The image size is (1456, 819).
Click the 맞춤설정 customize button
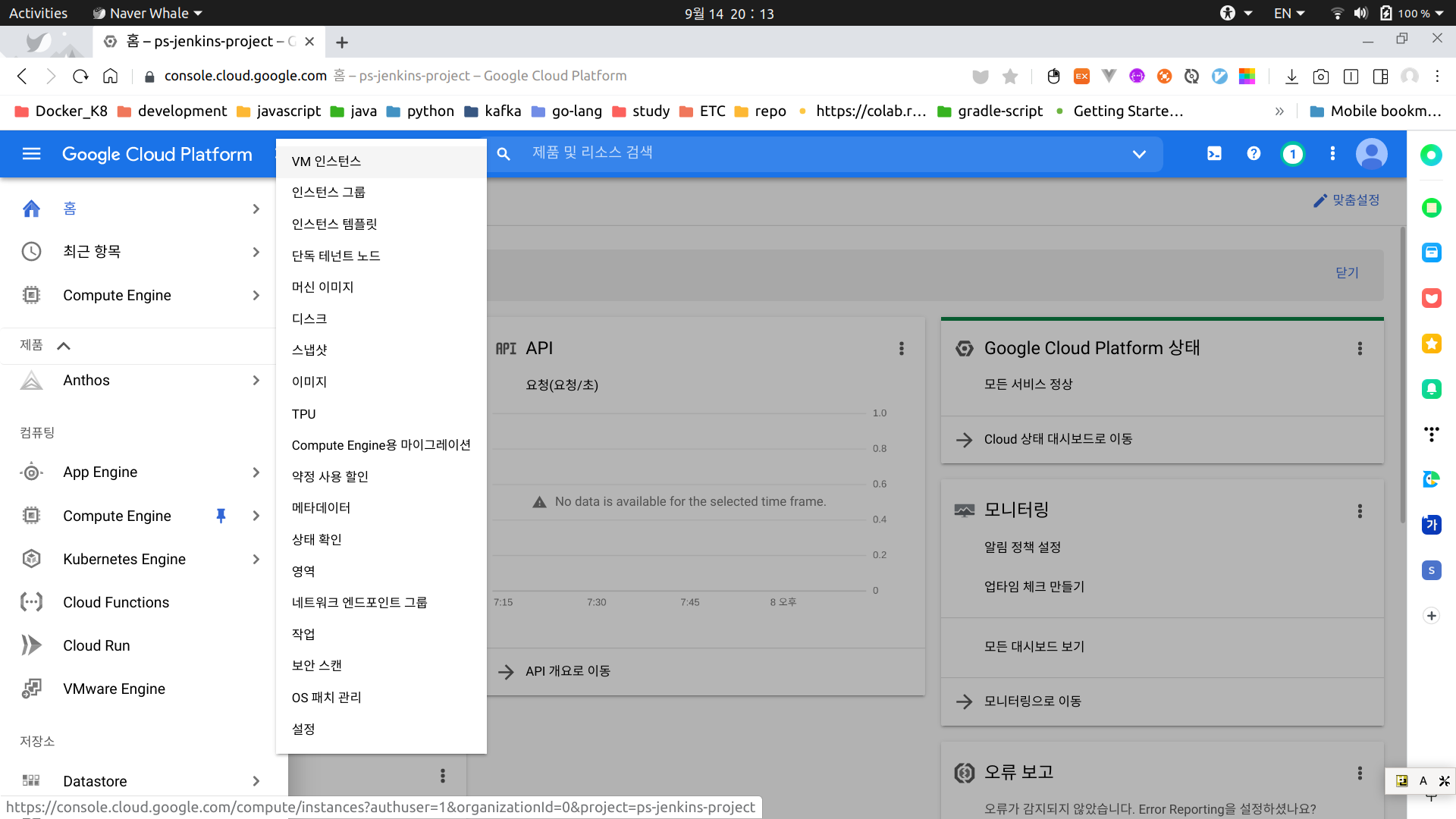[x=1346, y=200]
